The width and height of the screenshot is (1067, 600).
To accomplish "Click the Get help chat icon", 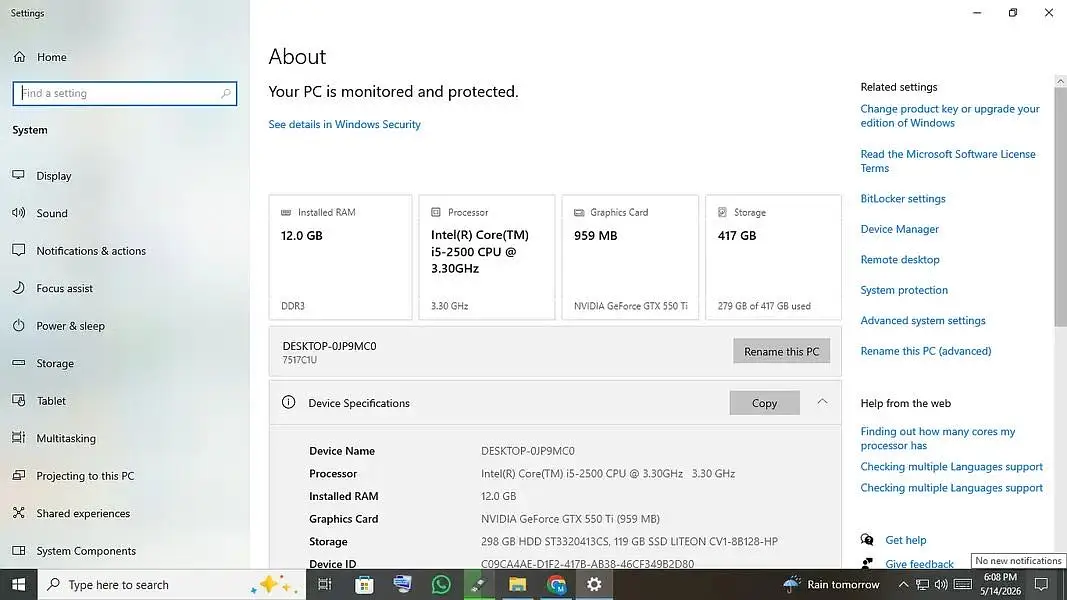I will pyautogui.click(x=867, y=539).
